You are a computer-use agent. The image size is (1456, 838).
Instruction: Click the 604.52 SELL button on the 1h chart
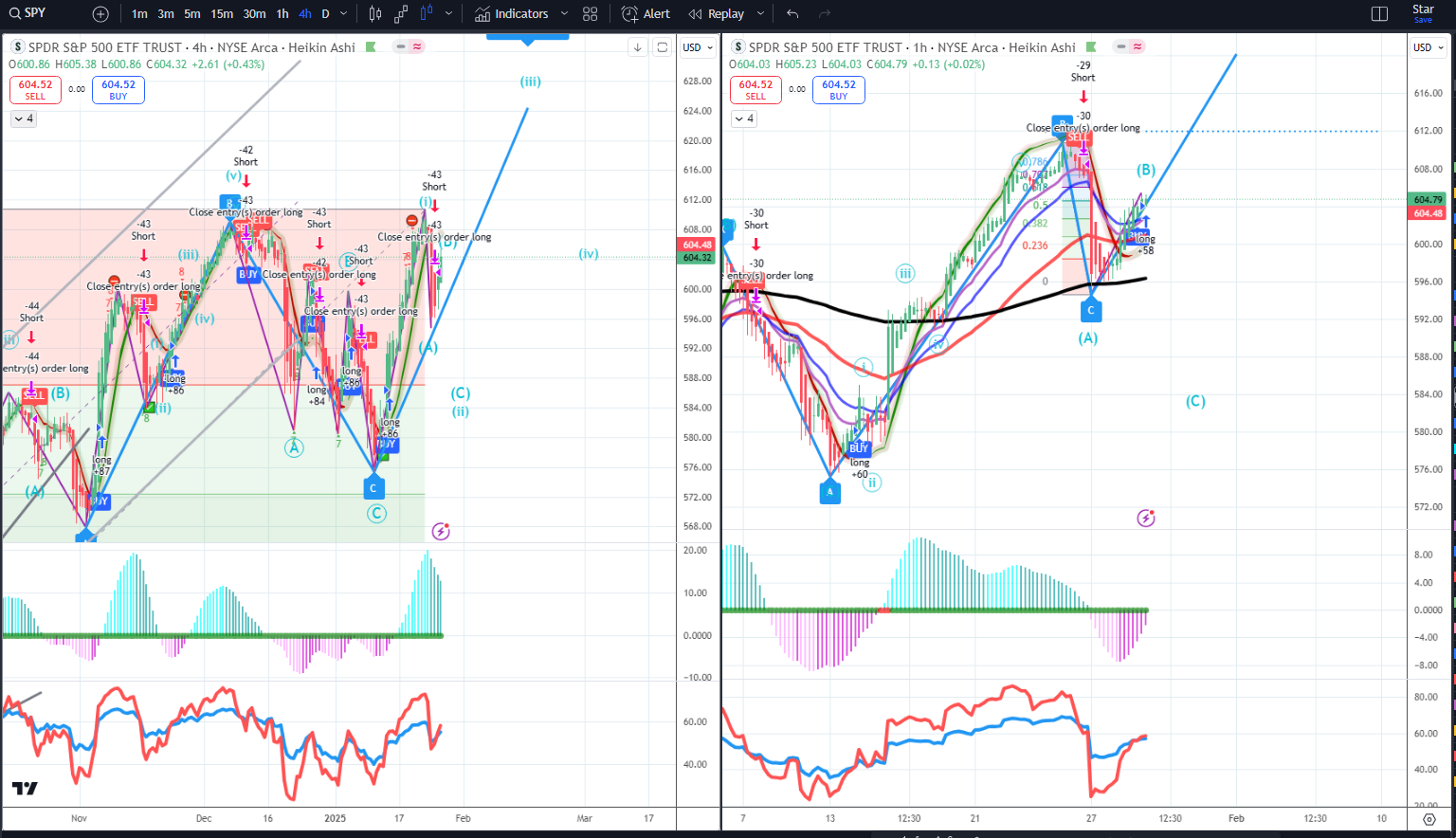pos(755,90)
